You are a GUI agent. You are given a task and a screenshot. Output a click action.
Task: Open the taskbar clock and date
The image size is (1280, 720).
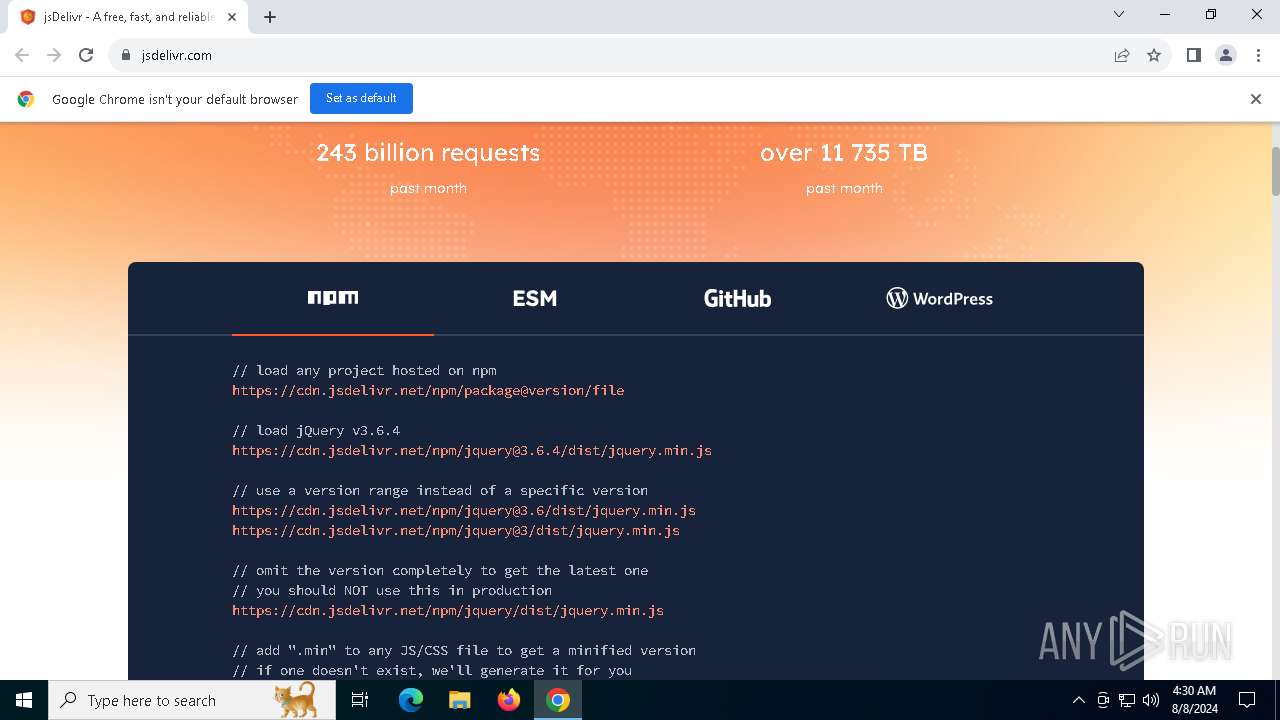1194,700
